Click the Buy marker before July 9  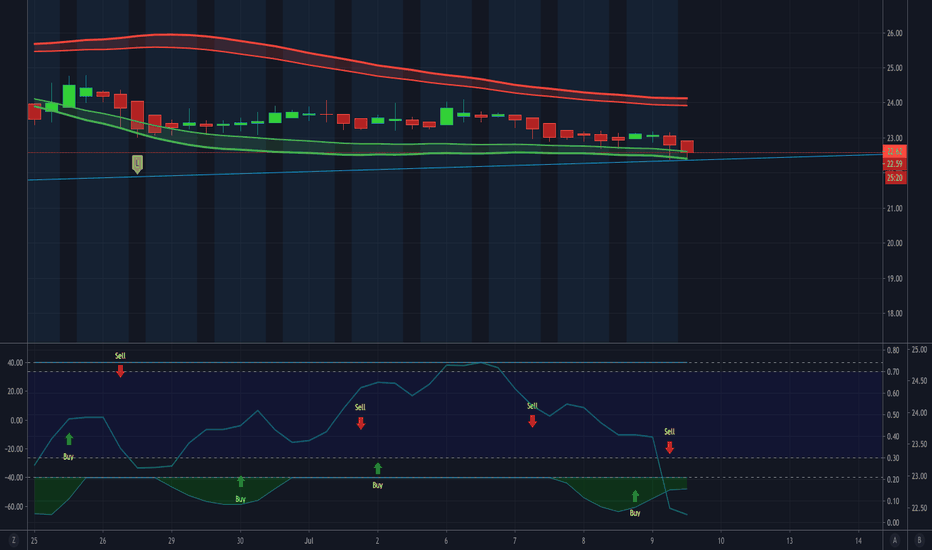tap(635, 504)
